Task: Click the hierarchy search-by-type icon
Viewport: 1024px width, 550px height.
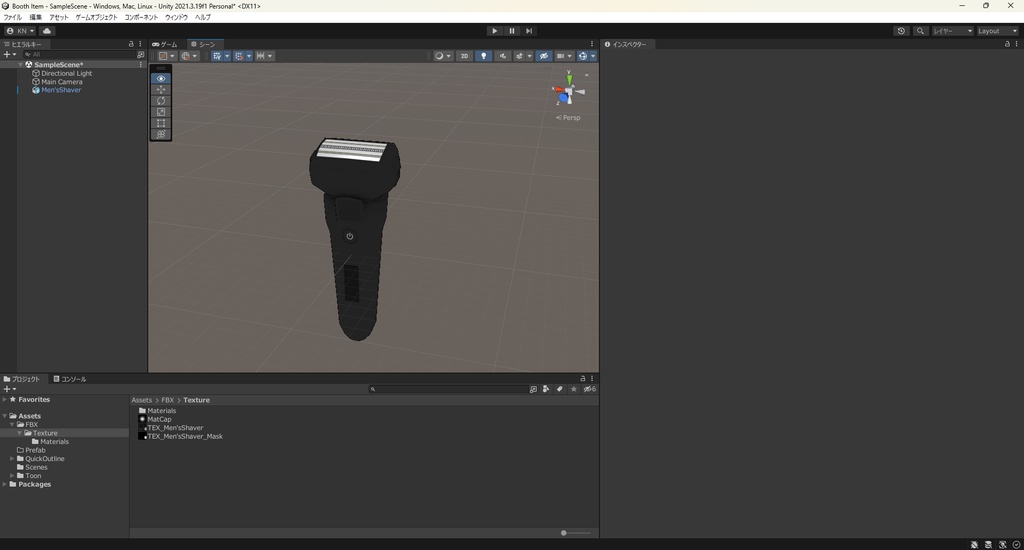Action: click(x=140, y=55)
